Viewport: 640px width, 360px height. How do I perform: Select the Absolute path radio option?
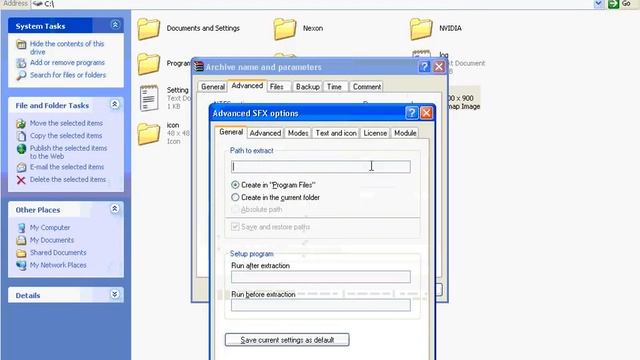pyautogui.click(x=235, y=209)
